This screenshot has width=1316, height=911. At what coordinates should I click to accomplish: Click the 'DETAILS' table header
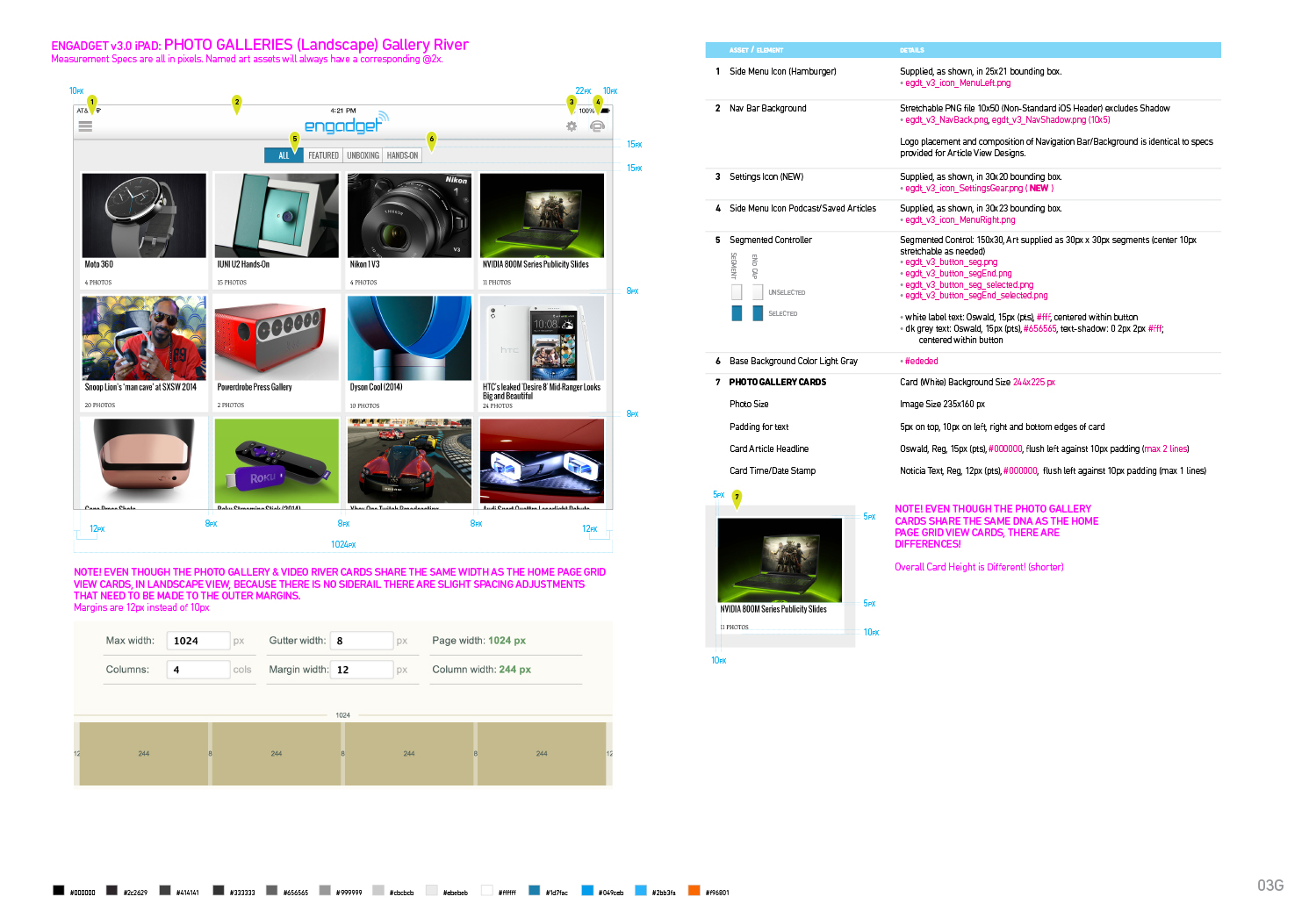coord(912,50)
